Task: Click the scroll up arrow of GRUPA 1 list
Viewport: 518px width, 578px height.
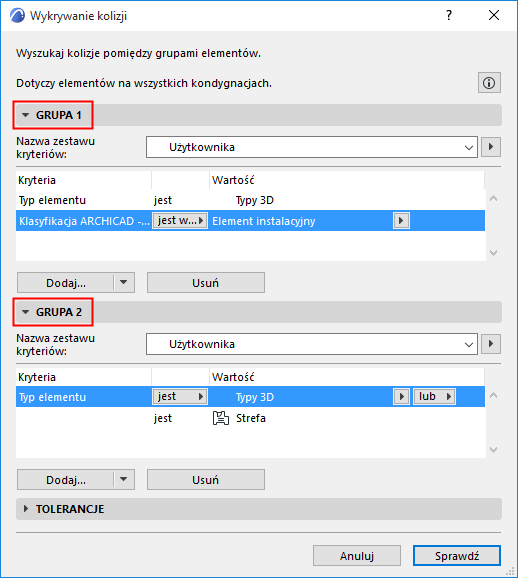Action: (x=494, y=198)
